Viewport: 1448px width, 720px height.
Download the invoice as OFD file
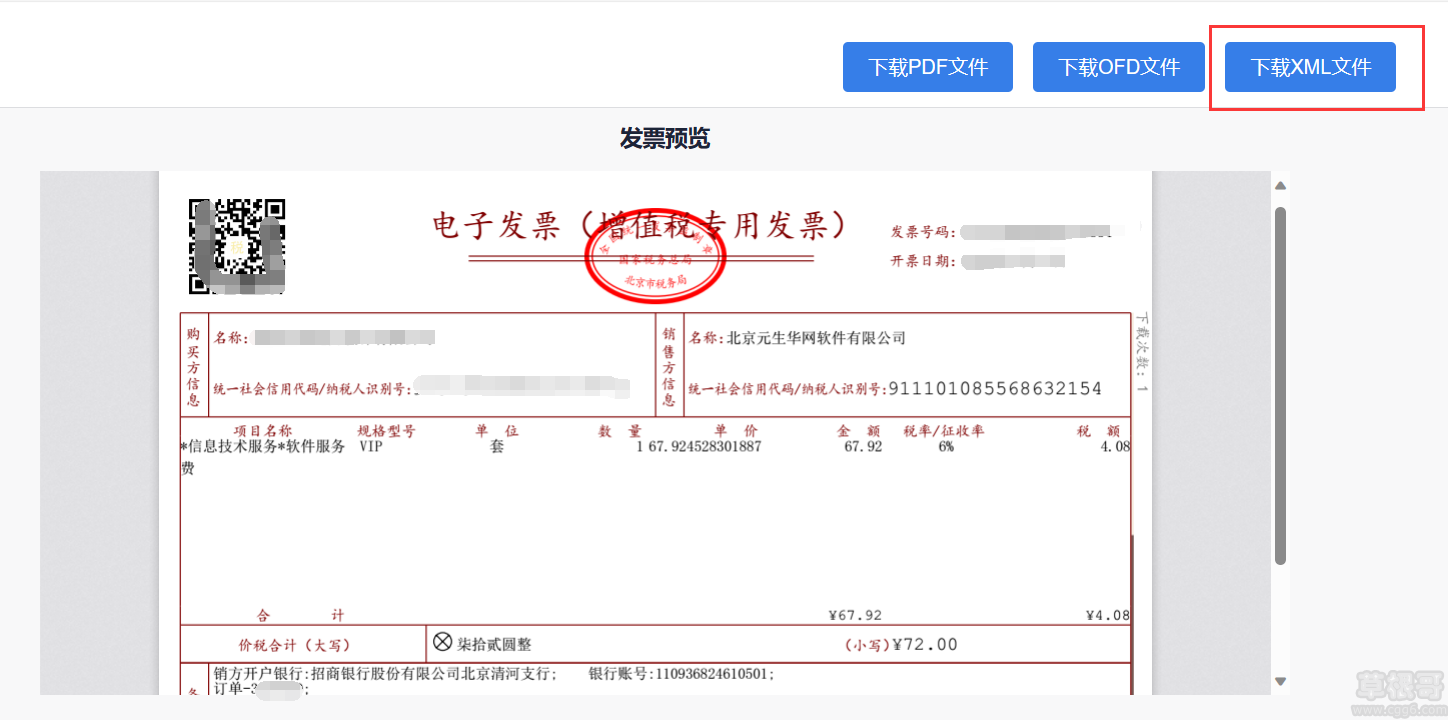pyautogui.click(x=1118, y=68)
